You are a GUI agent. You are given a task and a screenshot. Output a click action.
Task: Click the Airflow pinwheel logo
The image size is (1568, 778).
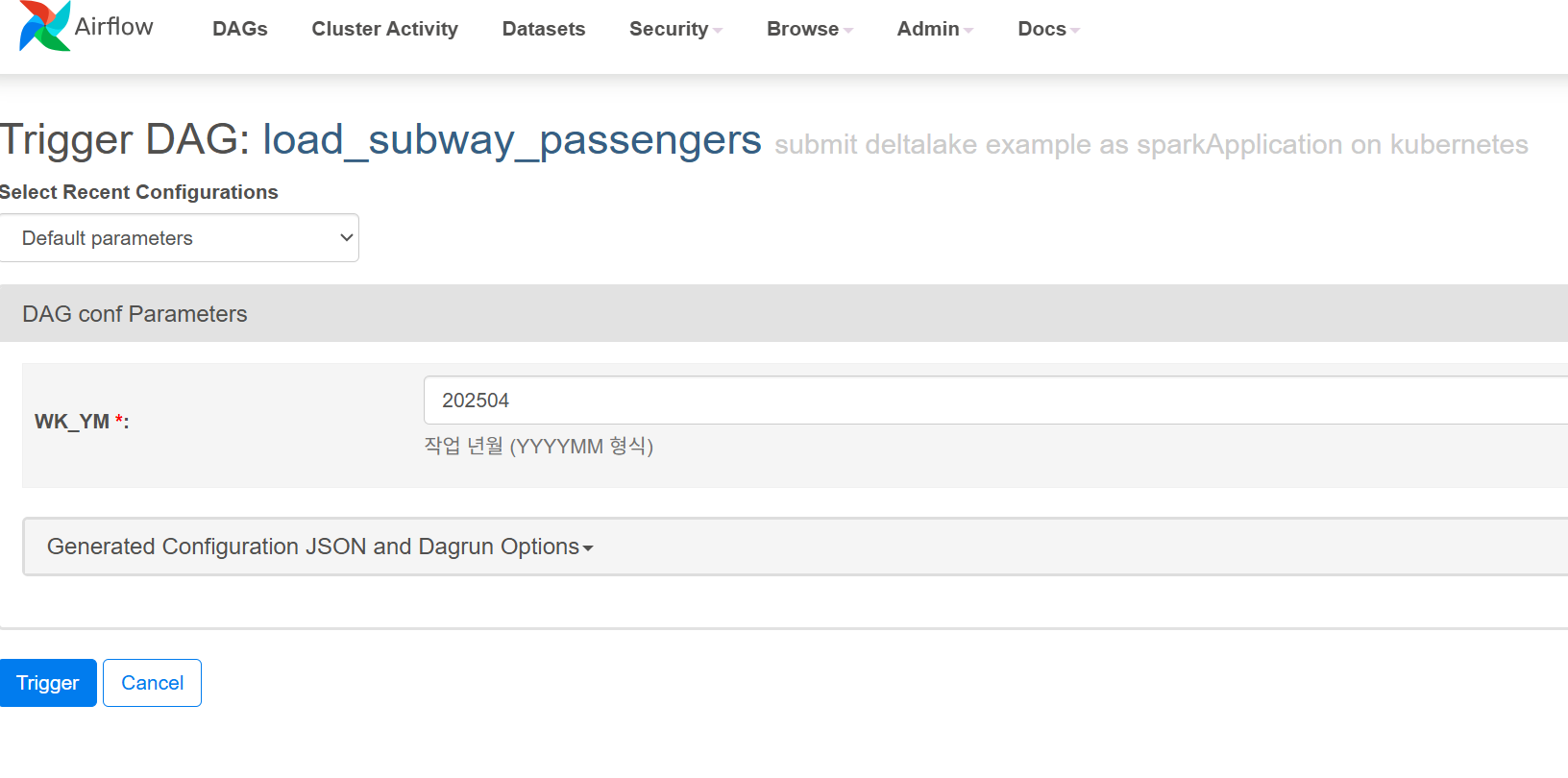tap(44, 26)
